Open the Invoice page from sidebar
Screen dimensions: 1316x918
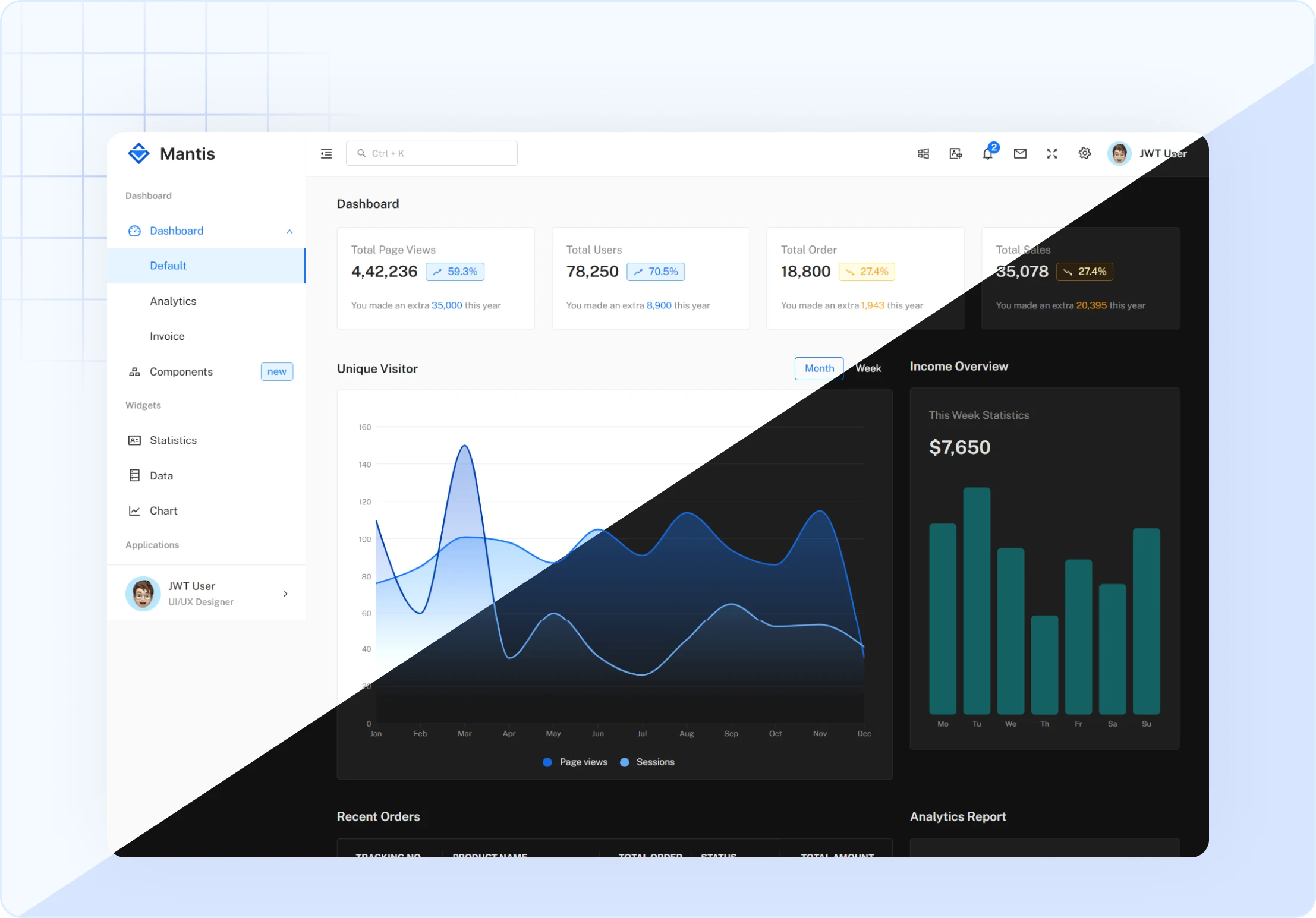tap(167, 336)
